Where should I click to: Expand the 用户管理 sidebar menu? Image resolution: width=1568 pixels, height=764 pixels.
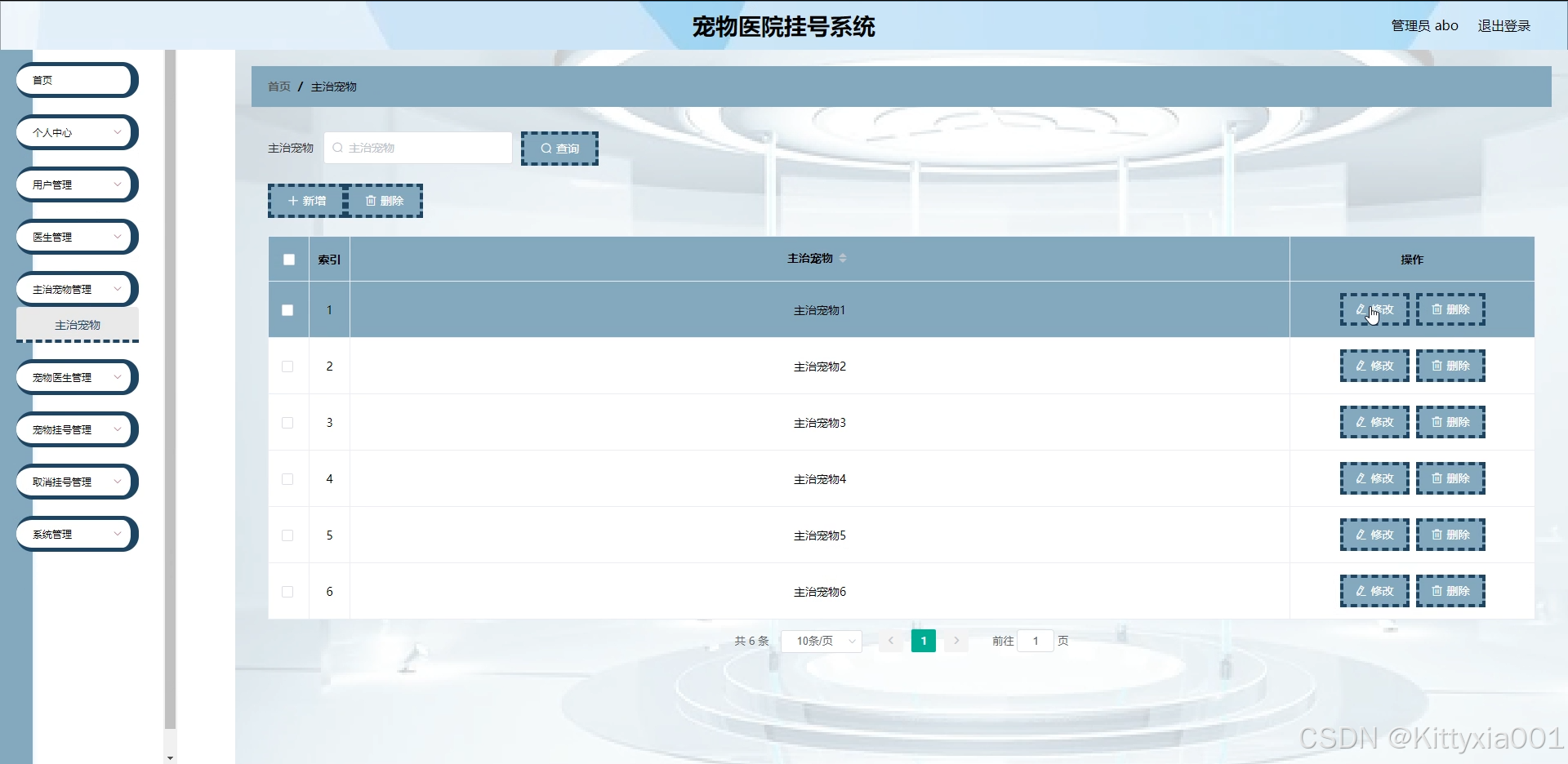(77, 184)
